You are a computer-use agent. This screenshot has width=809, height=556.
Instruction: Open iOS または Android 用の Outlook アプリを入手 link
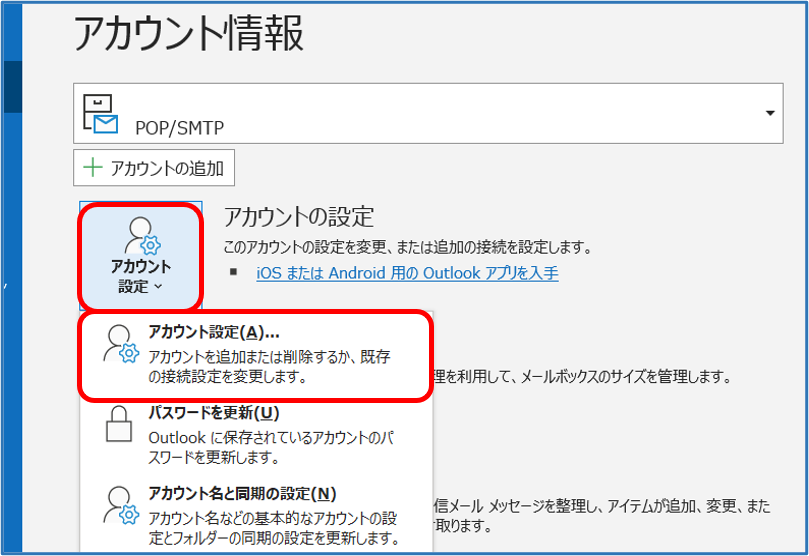[407, 272]
